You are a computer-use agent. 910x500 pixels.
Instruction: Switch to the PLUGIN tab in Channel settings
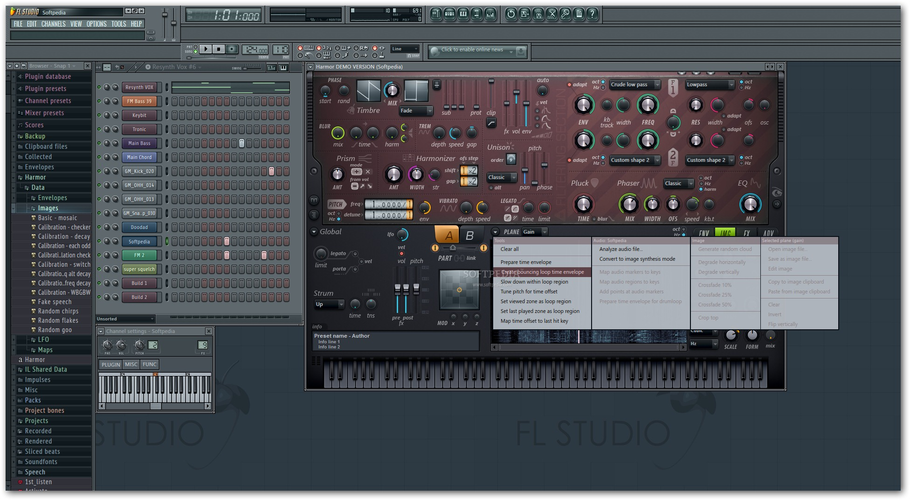click(x=110, y=364)
